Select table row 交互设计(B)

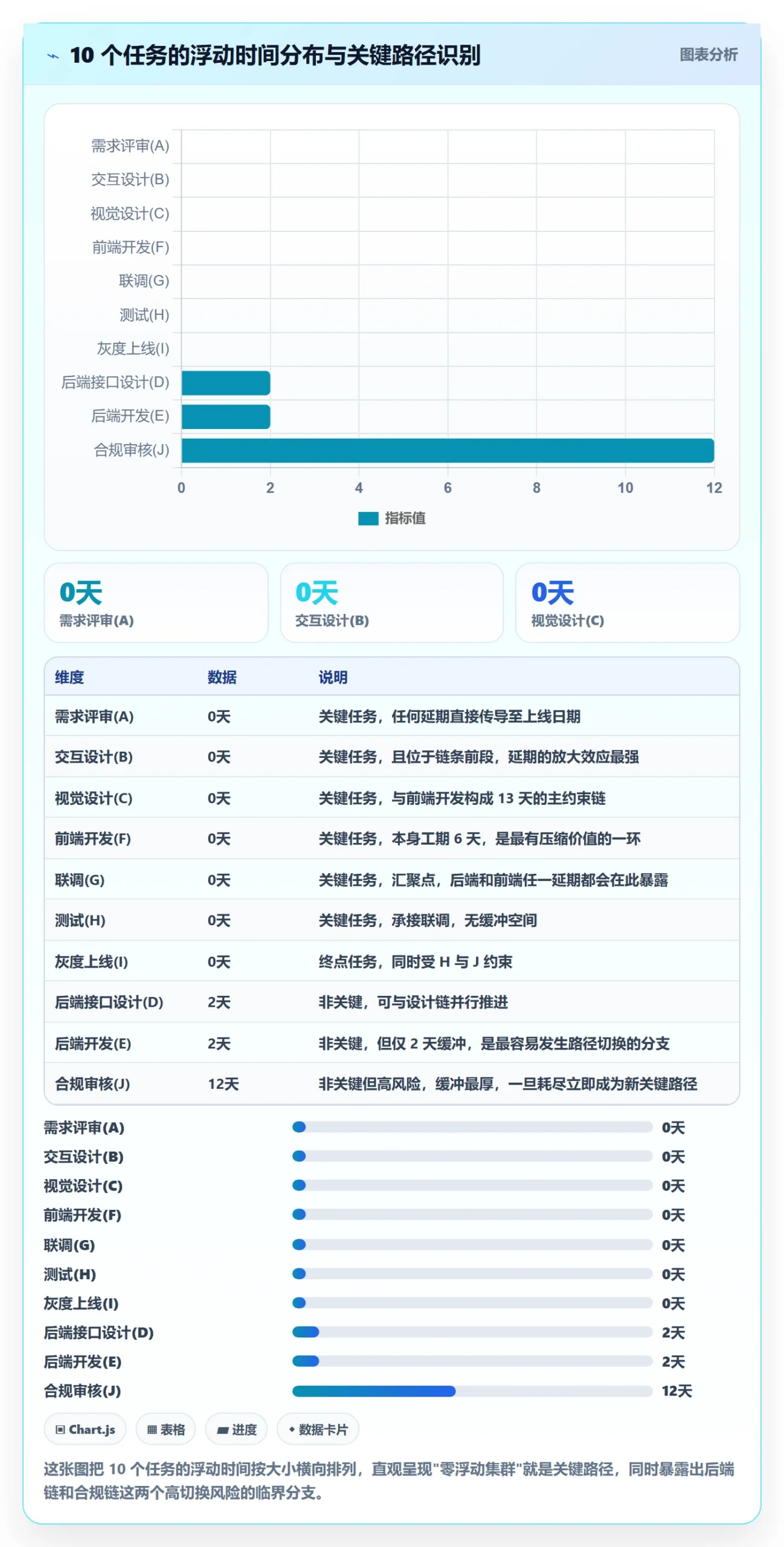coord(391,757)
